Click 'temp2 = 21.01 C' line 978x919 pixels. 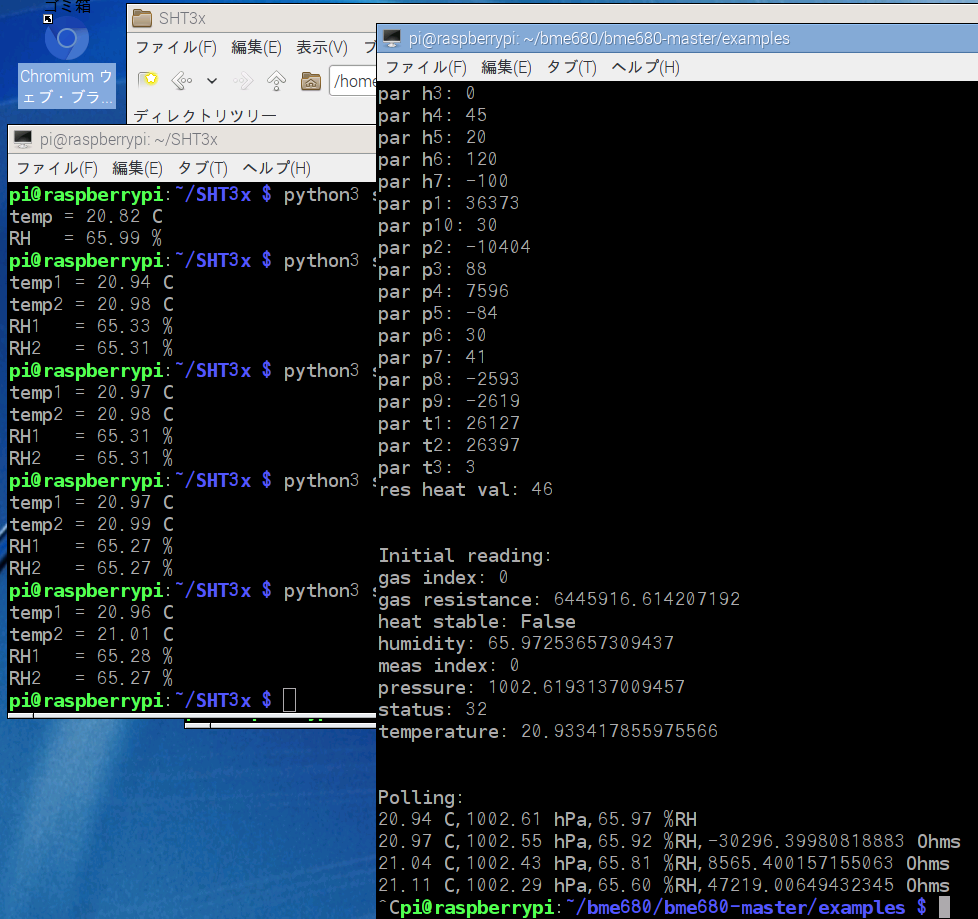[x=91, y=635]
